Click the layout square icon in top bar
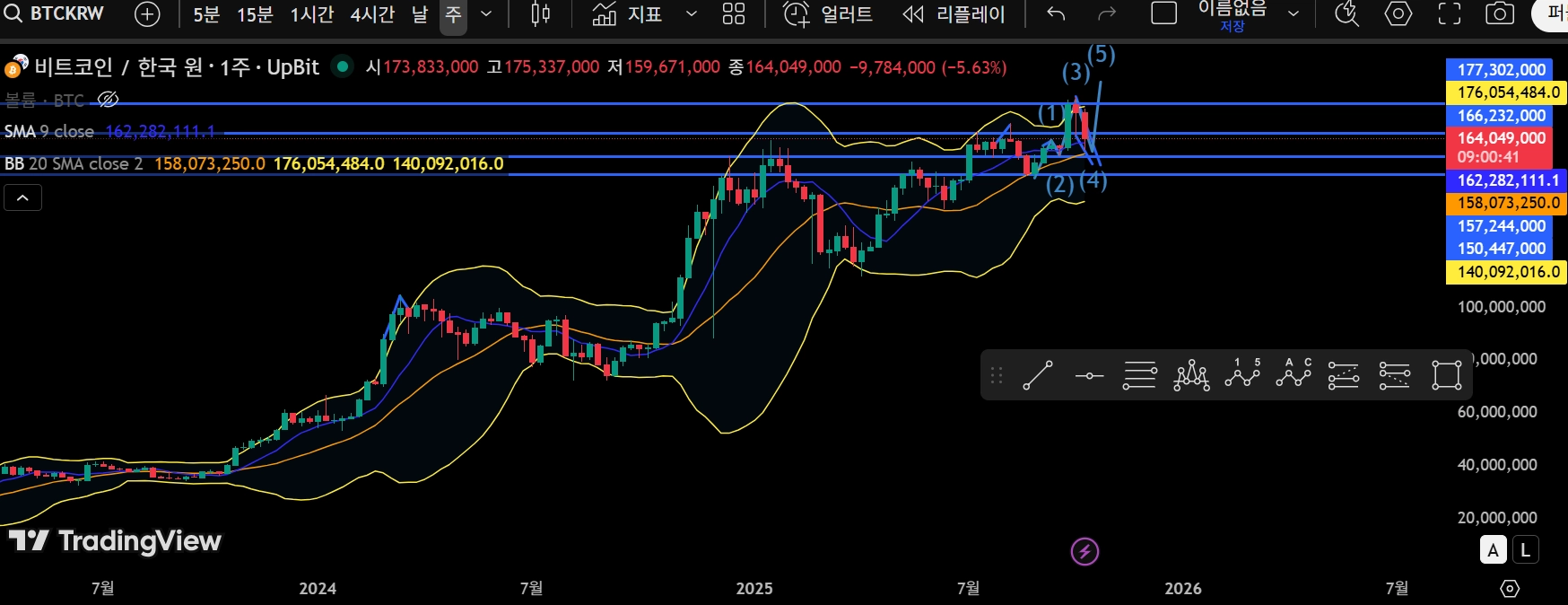This screenshot has height=605, width=1568. [1163, 13]
